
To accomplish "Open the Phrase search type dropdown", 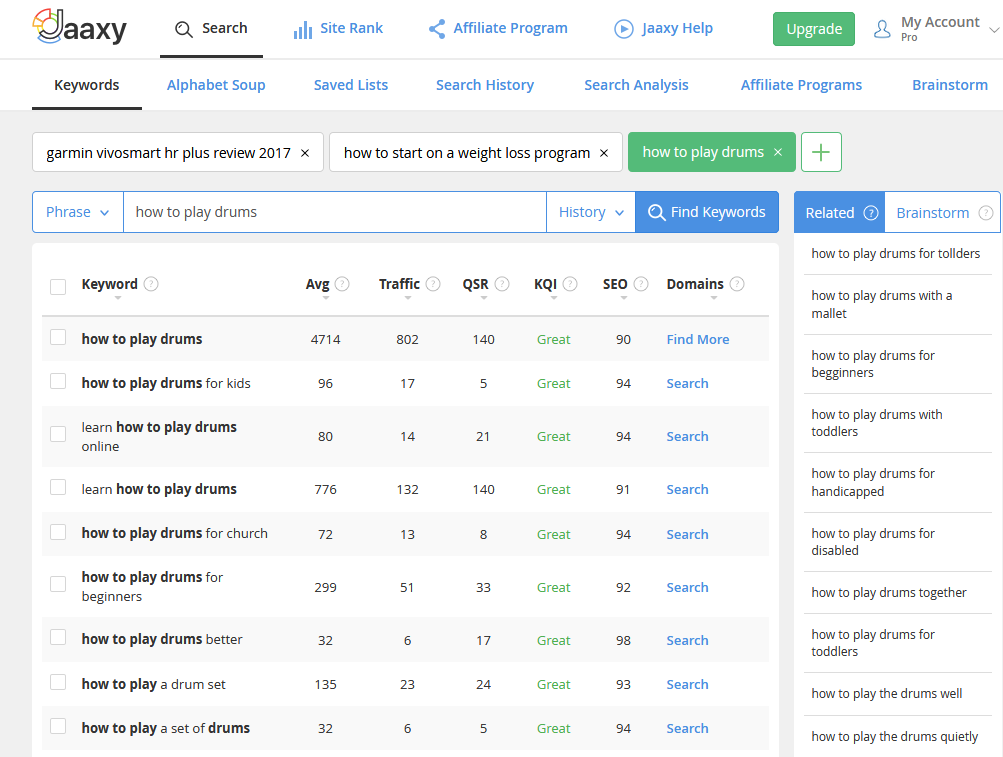I will [77, 212].
